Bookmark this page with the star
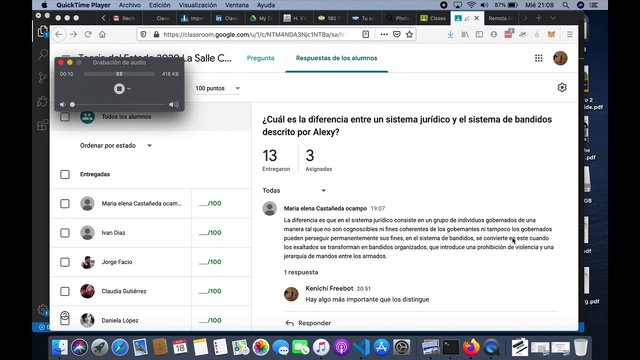This screenshot has width=640, height=360. (x=410, y=35)
